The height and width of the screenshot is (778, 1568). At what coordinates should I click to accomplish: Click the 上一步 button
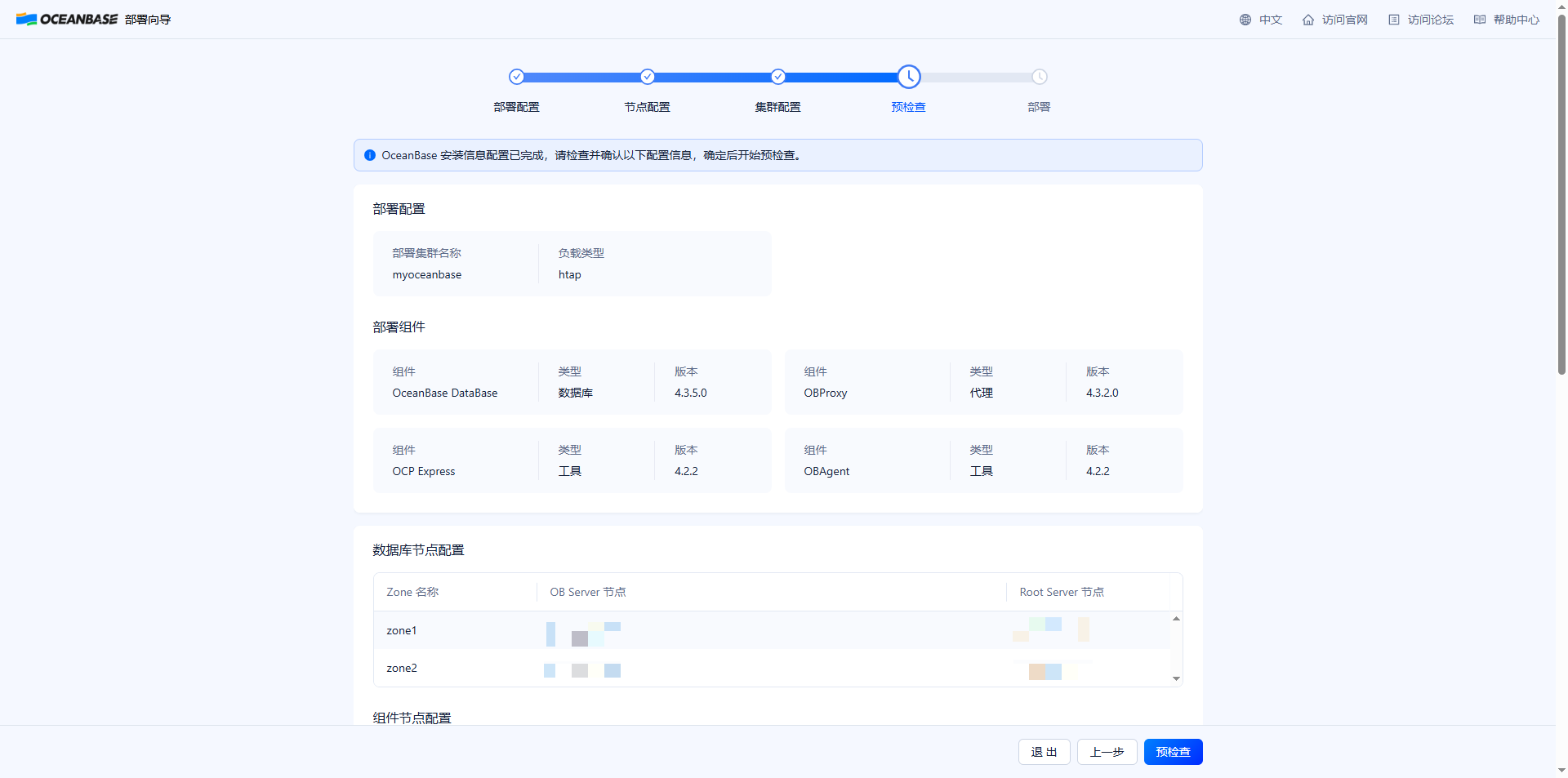[x=1107, y=752]
